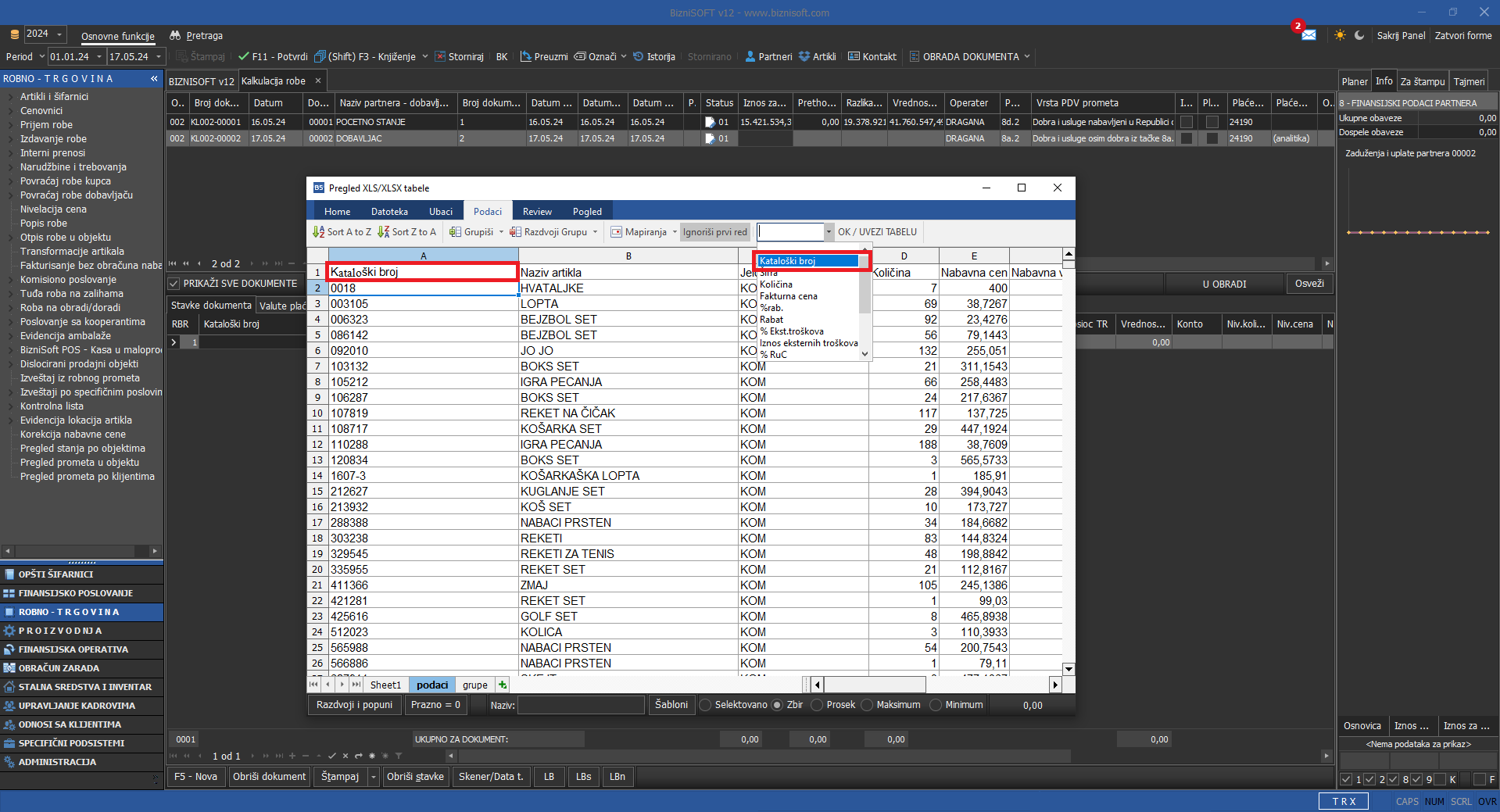Open the year 2024 dropdown
Screen dimensions: 1500x812
coord(59,34)
